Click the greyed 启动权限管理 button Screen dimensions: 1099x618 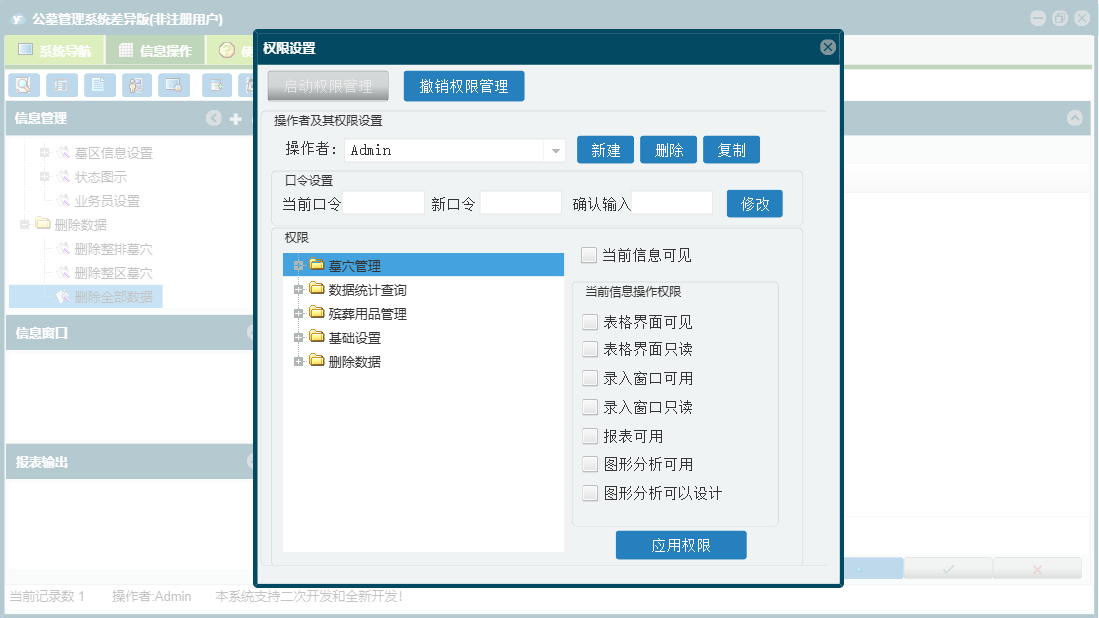point(328,86)
